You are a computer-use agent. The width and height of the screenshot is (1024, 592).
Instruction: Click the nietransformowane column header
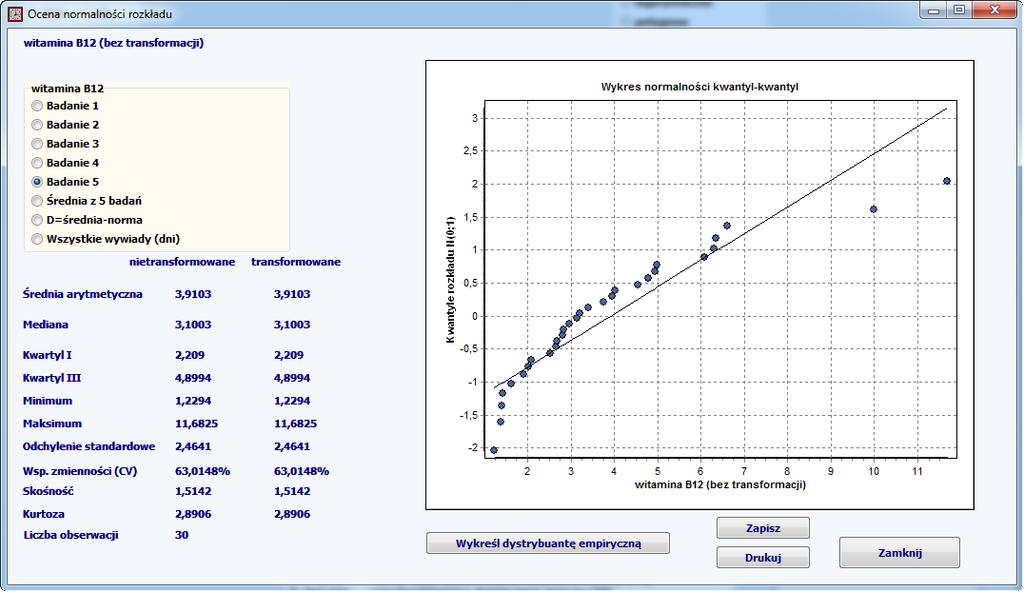182,262
